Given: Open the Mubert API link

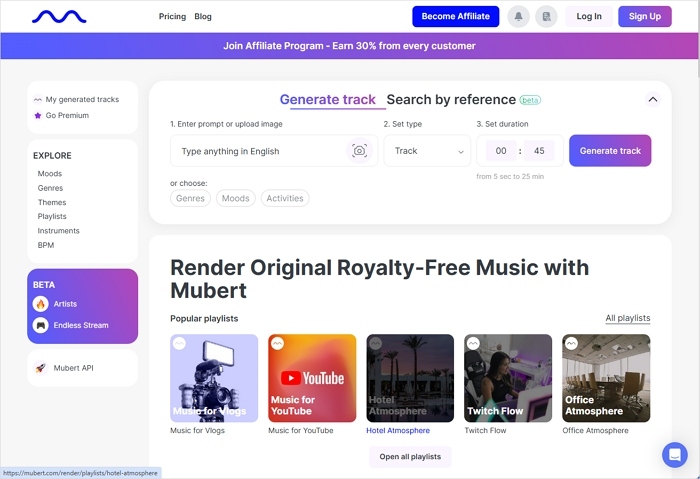Looking at the screenshot, I should coord(74,368).
